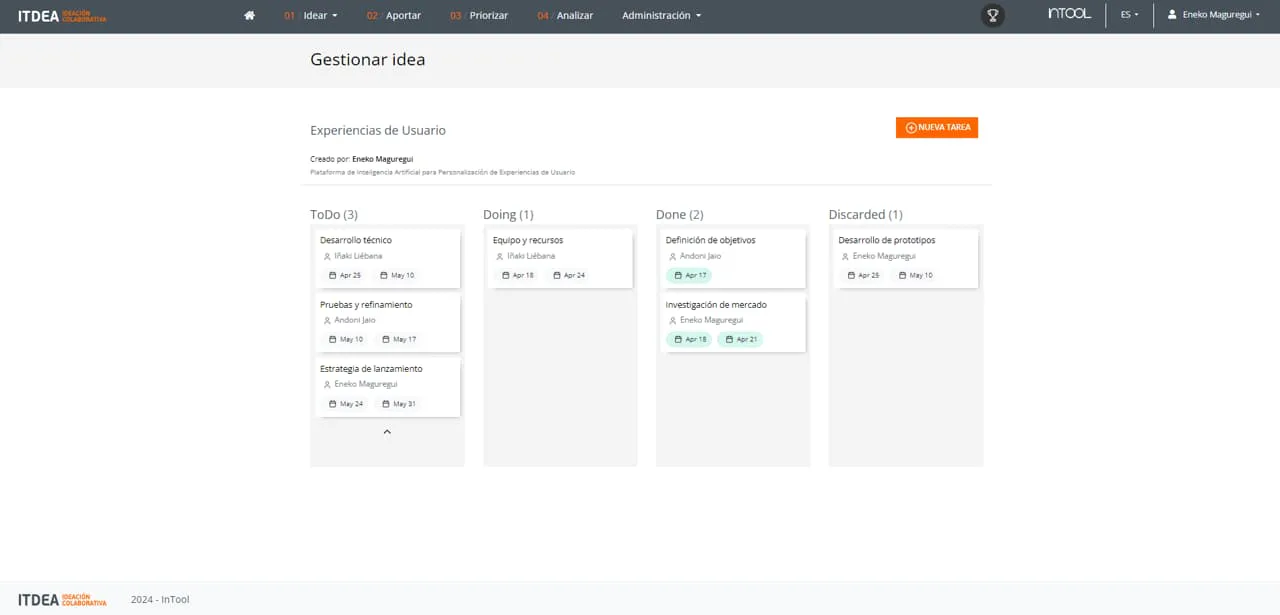Click the Doing (1) column header
1280x615 pixels.
pos(508,214)
